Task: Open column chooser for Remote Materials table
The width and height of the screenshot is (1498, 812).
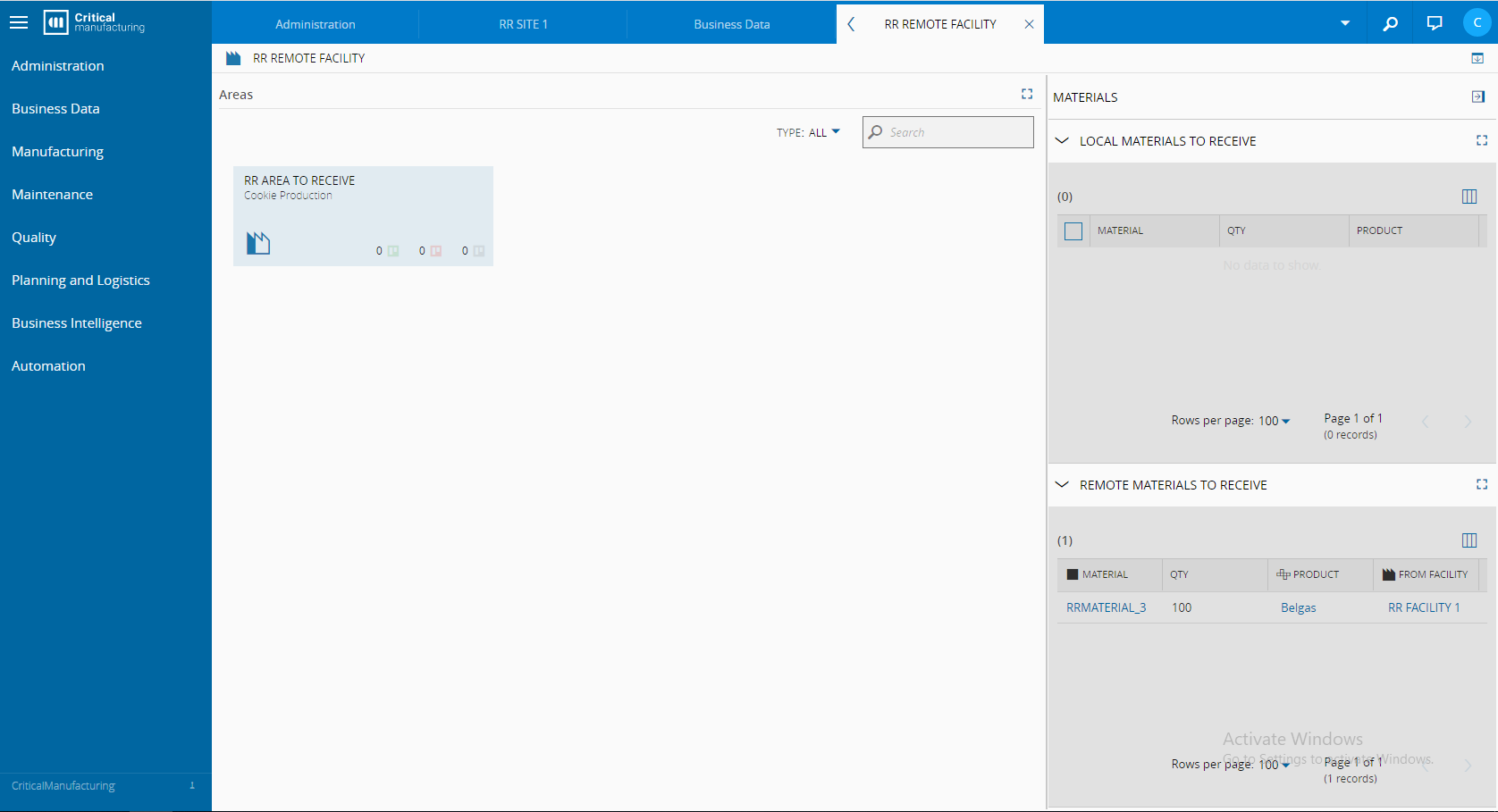Action: point(1469,540)
